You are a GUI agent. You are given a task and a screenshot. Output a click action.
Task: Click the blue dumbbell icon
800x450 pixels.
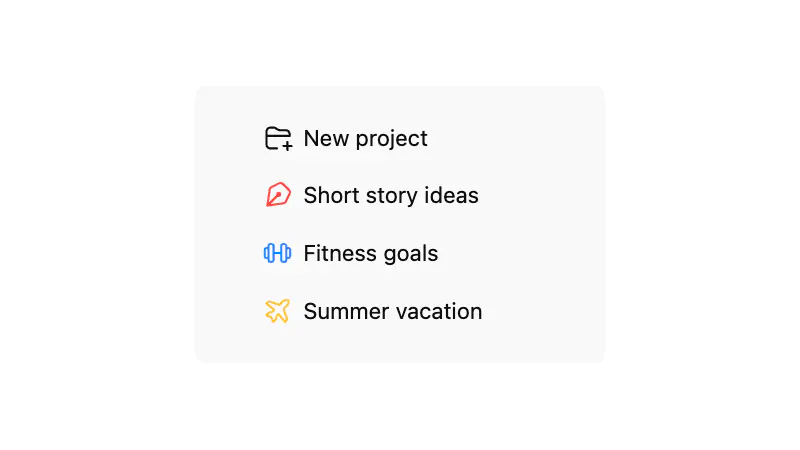coord(277,254)
